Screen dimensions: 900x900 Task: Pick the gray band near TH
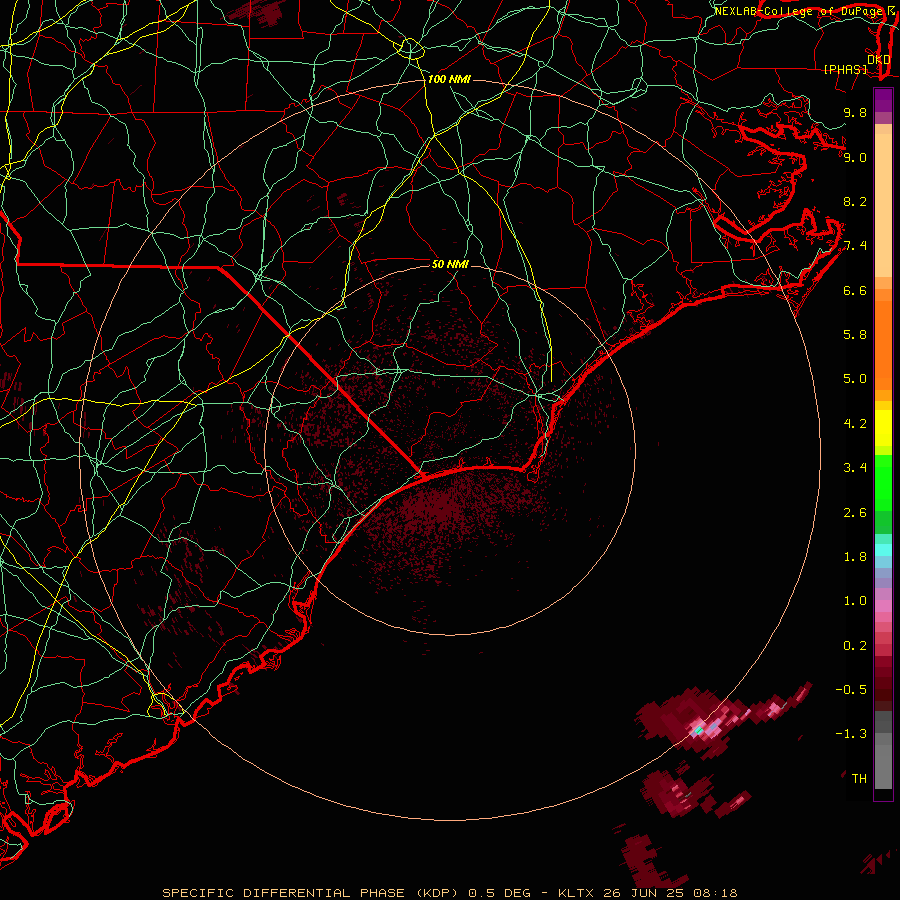coord(883,767)
